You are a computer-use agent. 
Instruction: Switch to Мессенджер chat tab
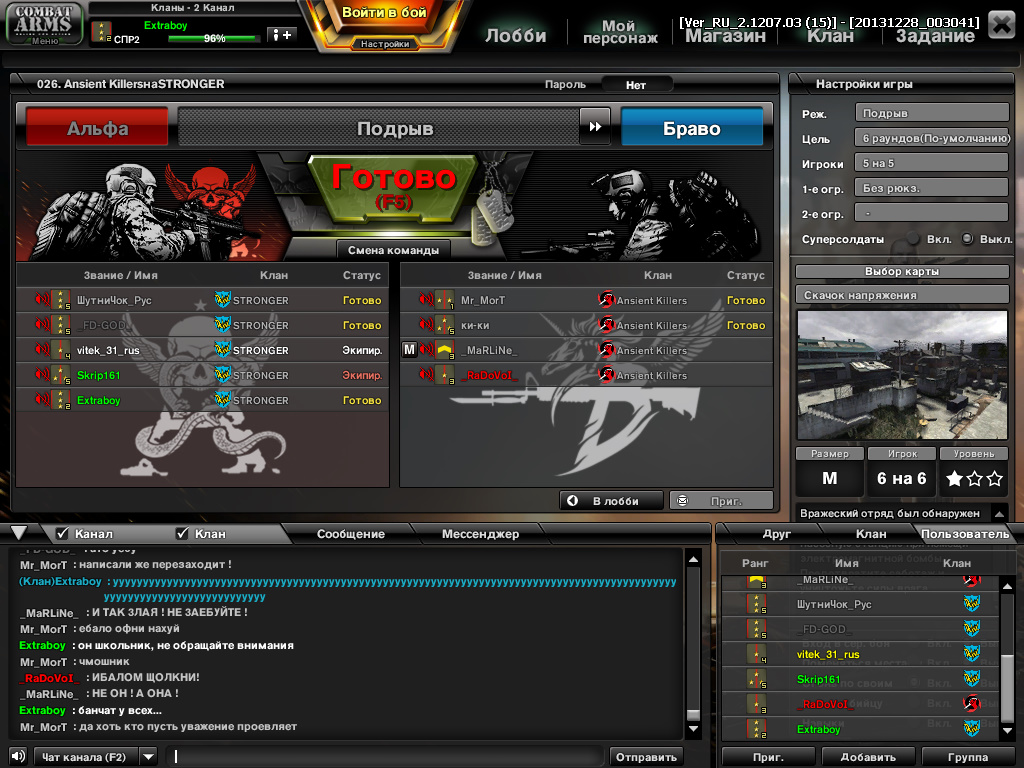pyautogui.click(x=480, y=534)
